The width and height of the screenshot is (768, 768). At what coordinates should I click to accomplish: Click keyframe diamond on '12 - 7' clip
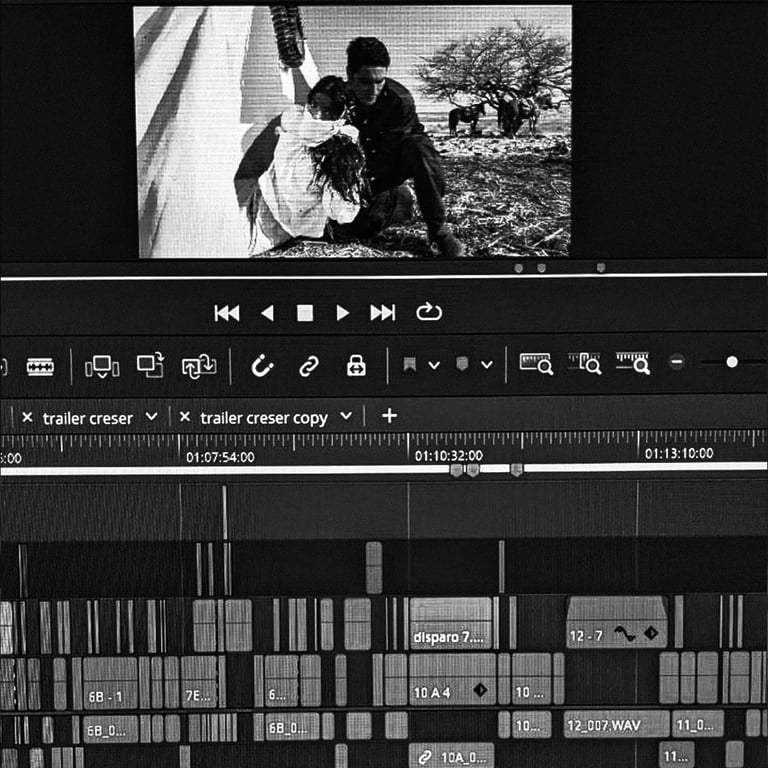pos(651,633)
